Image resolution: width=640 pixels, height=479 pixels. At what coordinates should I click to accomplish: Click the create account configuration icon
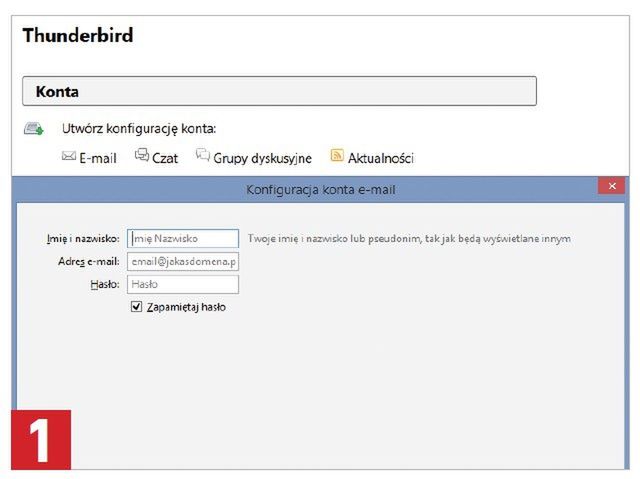(33, 129)
